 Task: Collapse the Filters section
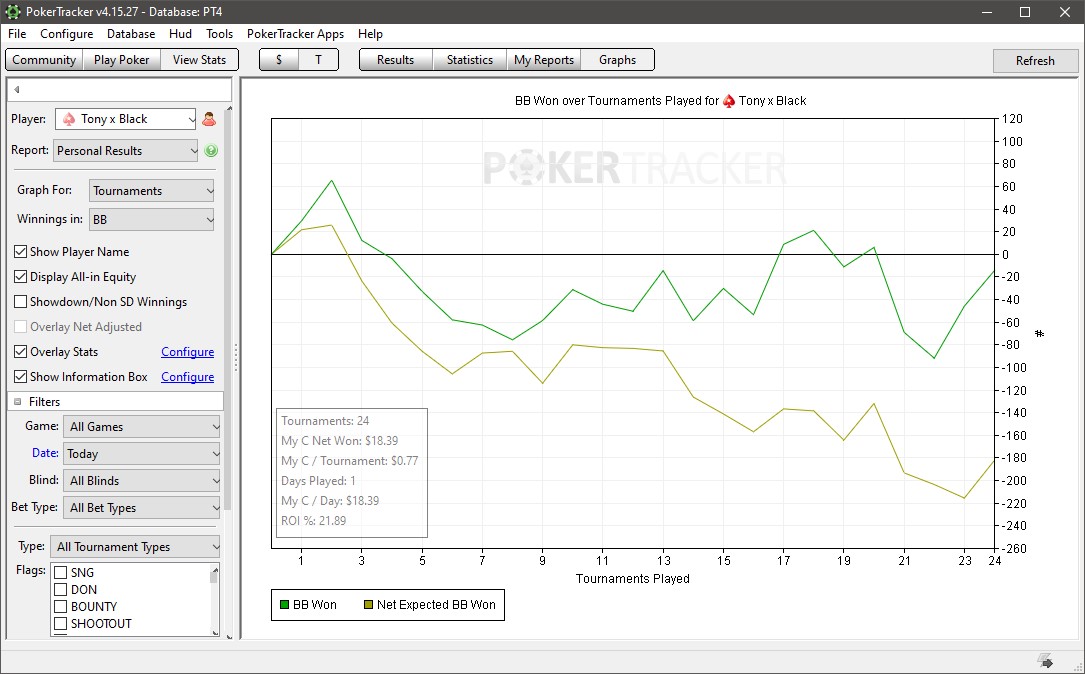[18, 402]
